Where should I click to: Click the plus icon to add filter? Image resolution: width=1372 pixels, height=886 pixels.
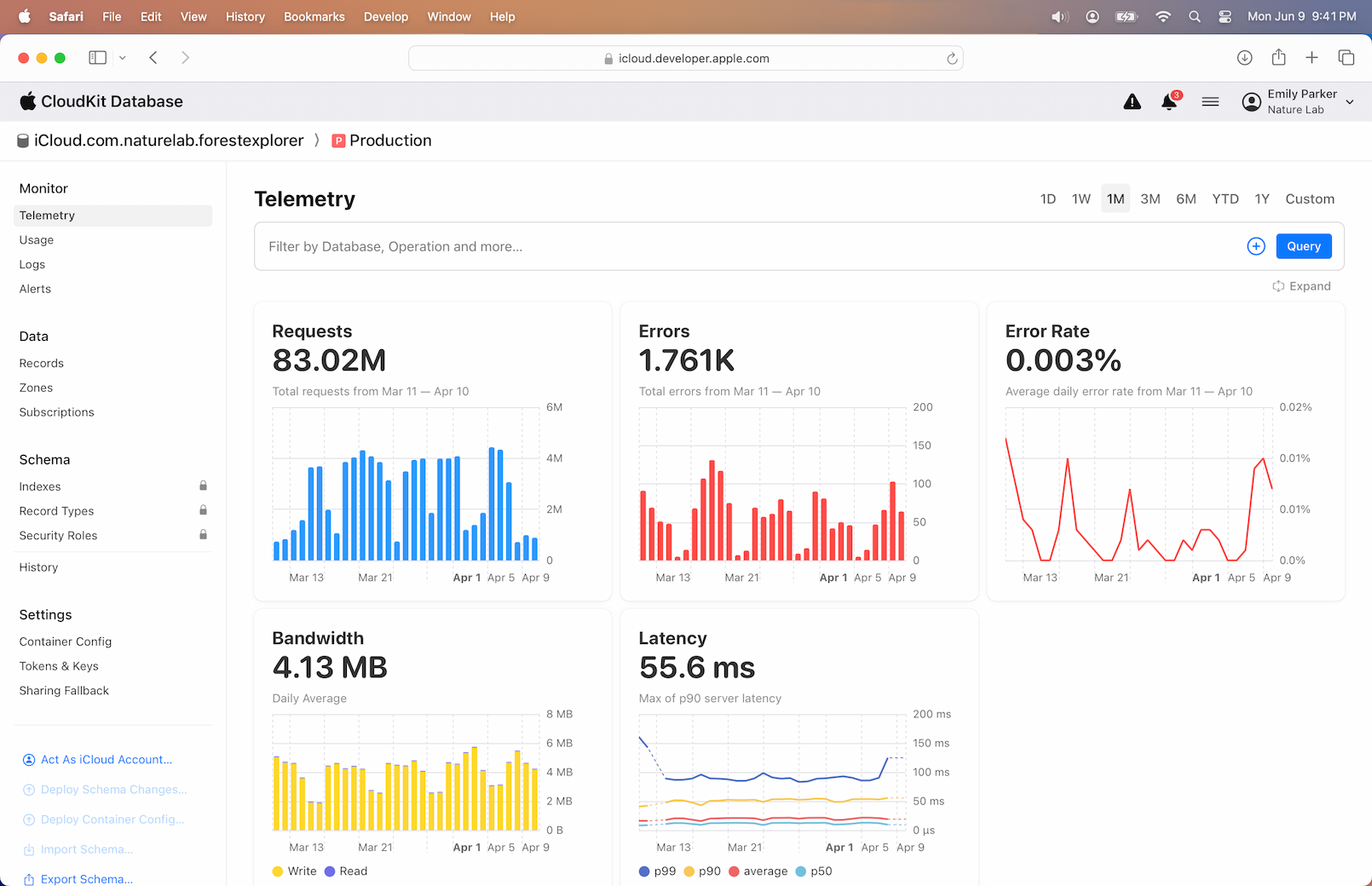[x=1255, y=246]
